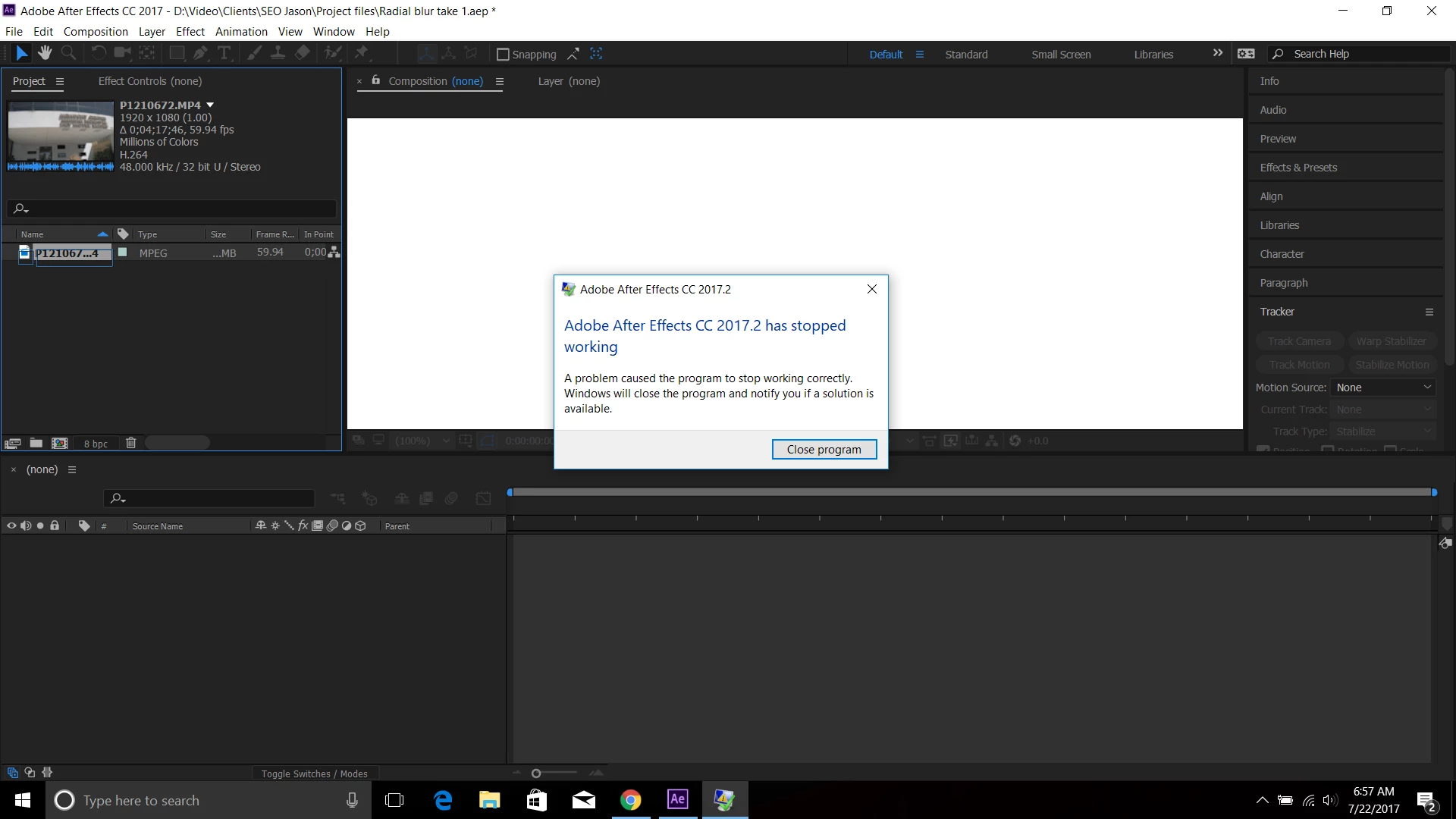Expand hidden workspaces with double chevron
Viewport: 1456px width, 819px height.
[1218, 53]
